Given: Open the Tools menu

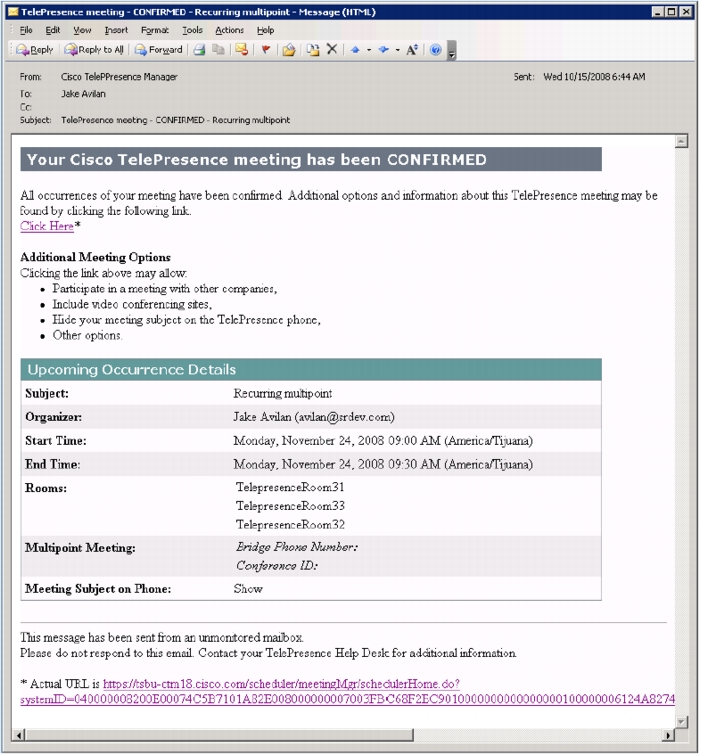Looking at the screenshot, I should 192,30.
